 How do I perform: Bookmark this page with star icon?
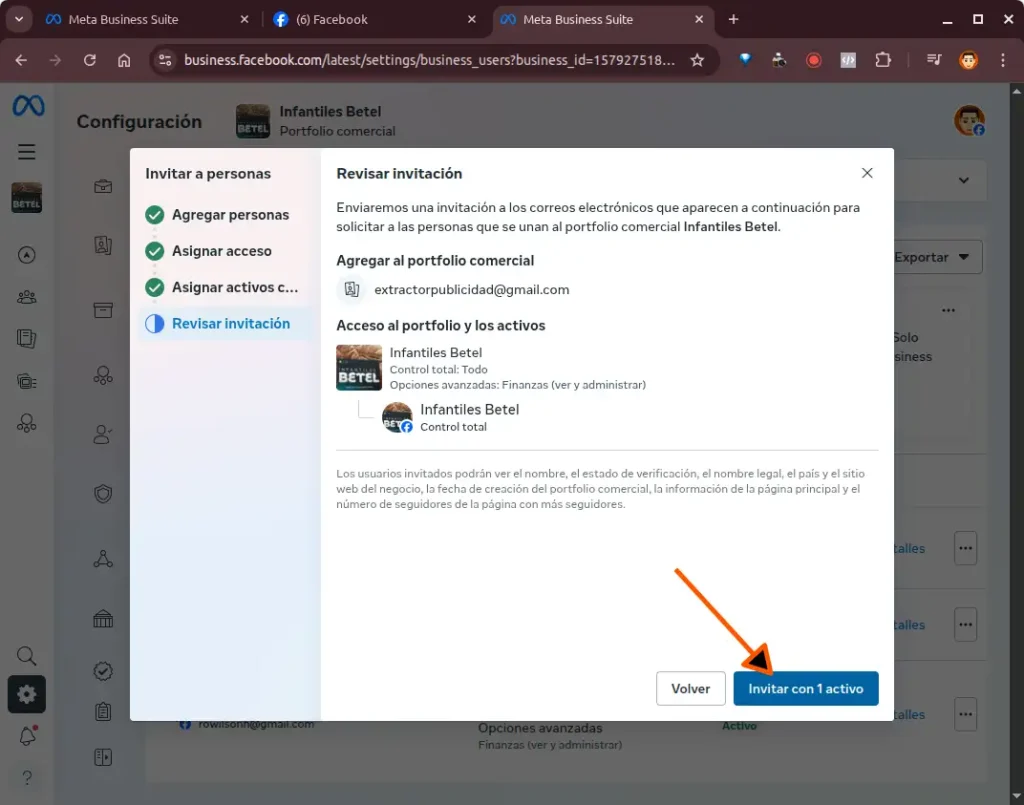tap(697, 60)
